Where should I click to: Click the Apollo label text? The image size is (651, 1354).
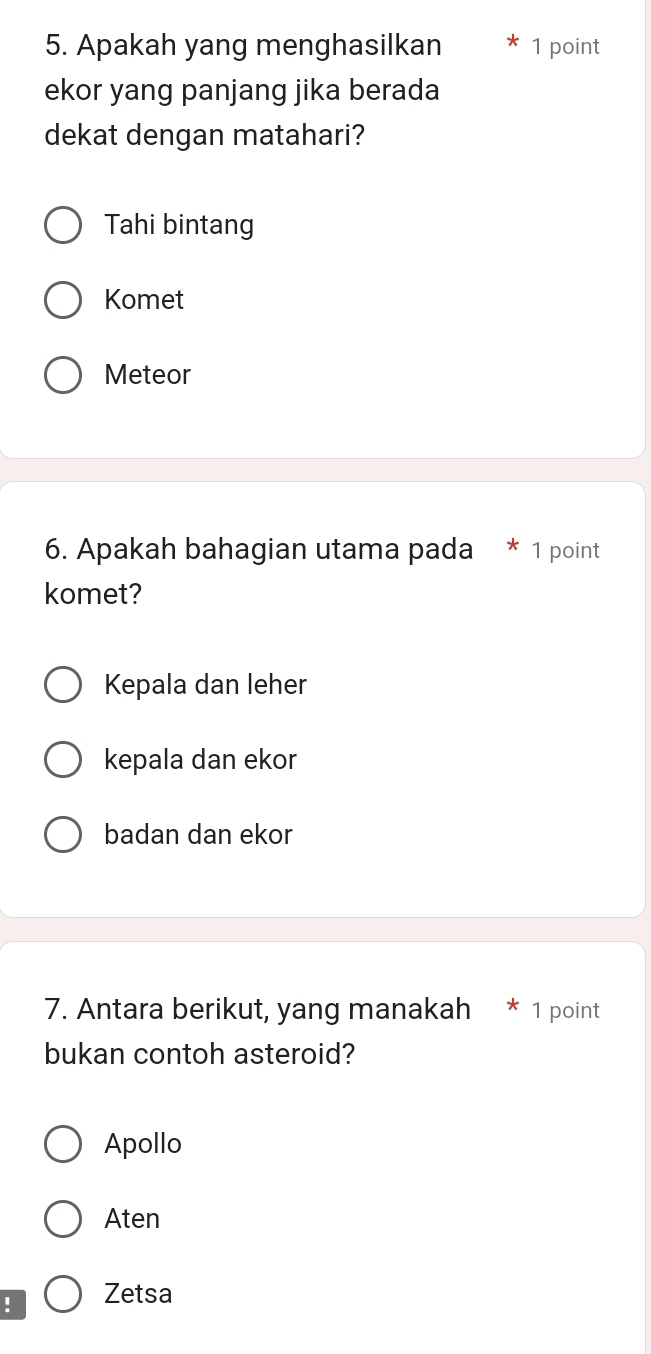143,1144
